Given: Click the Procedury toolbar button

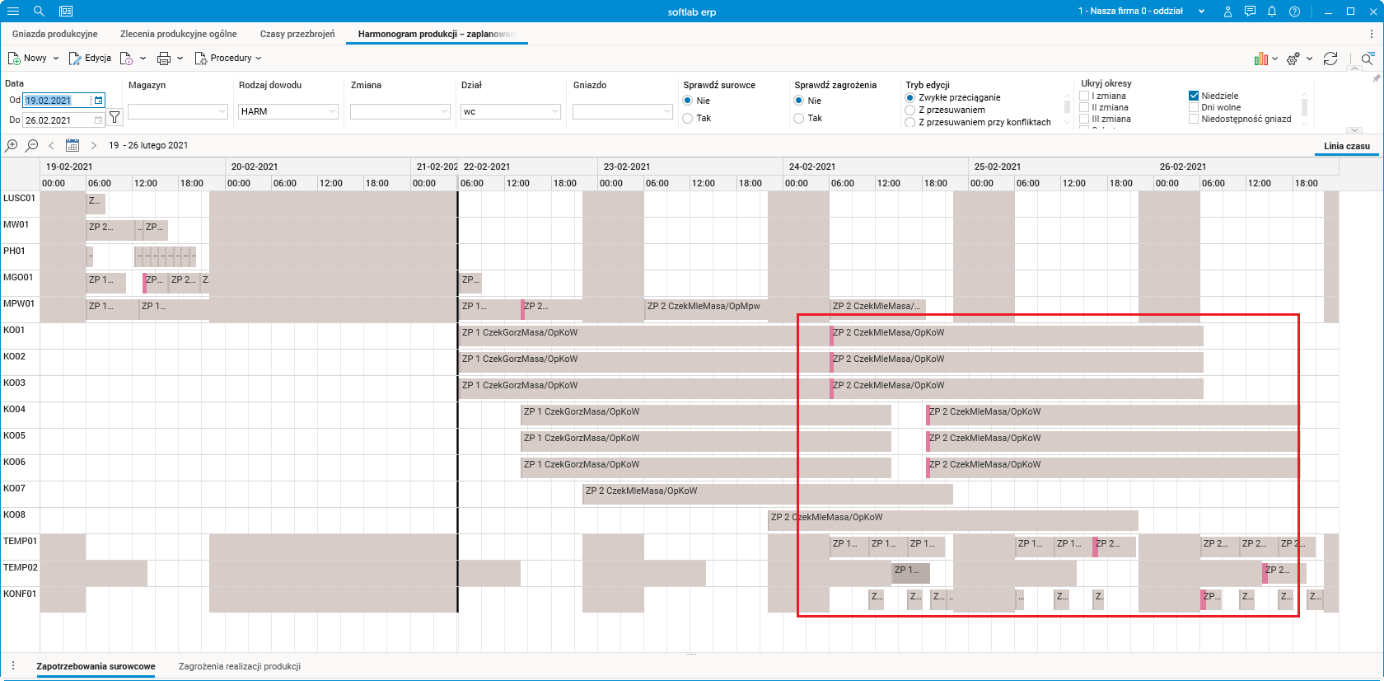Looking at the screenshot, I should 228,58.
